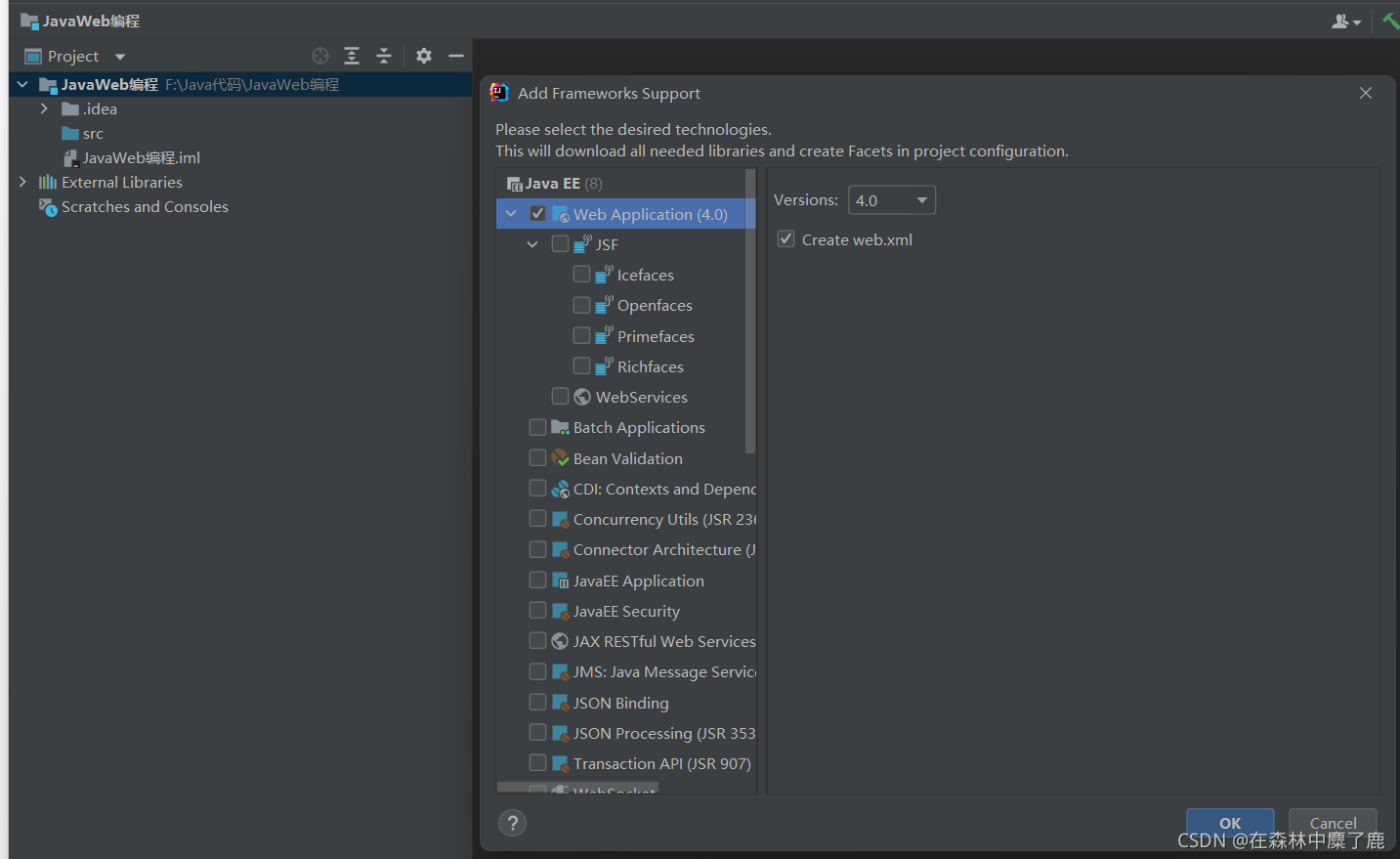Click the Java EE group icon
Screen dimensions: 1400x859
click(x=515, y=184)
